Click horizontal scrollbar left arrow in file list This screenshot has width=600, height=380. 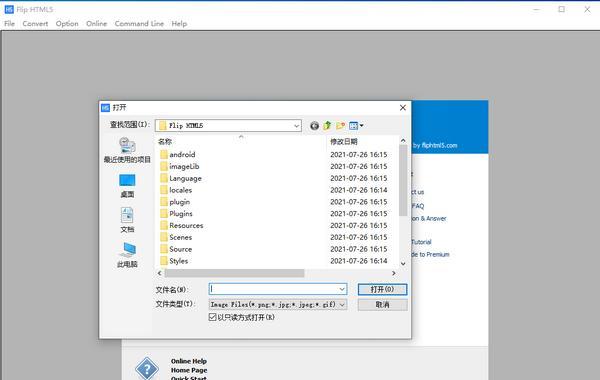[160, 273]
